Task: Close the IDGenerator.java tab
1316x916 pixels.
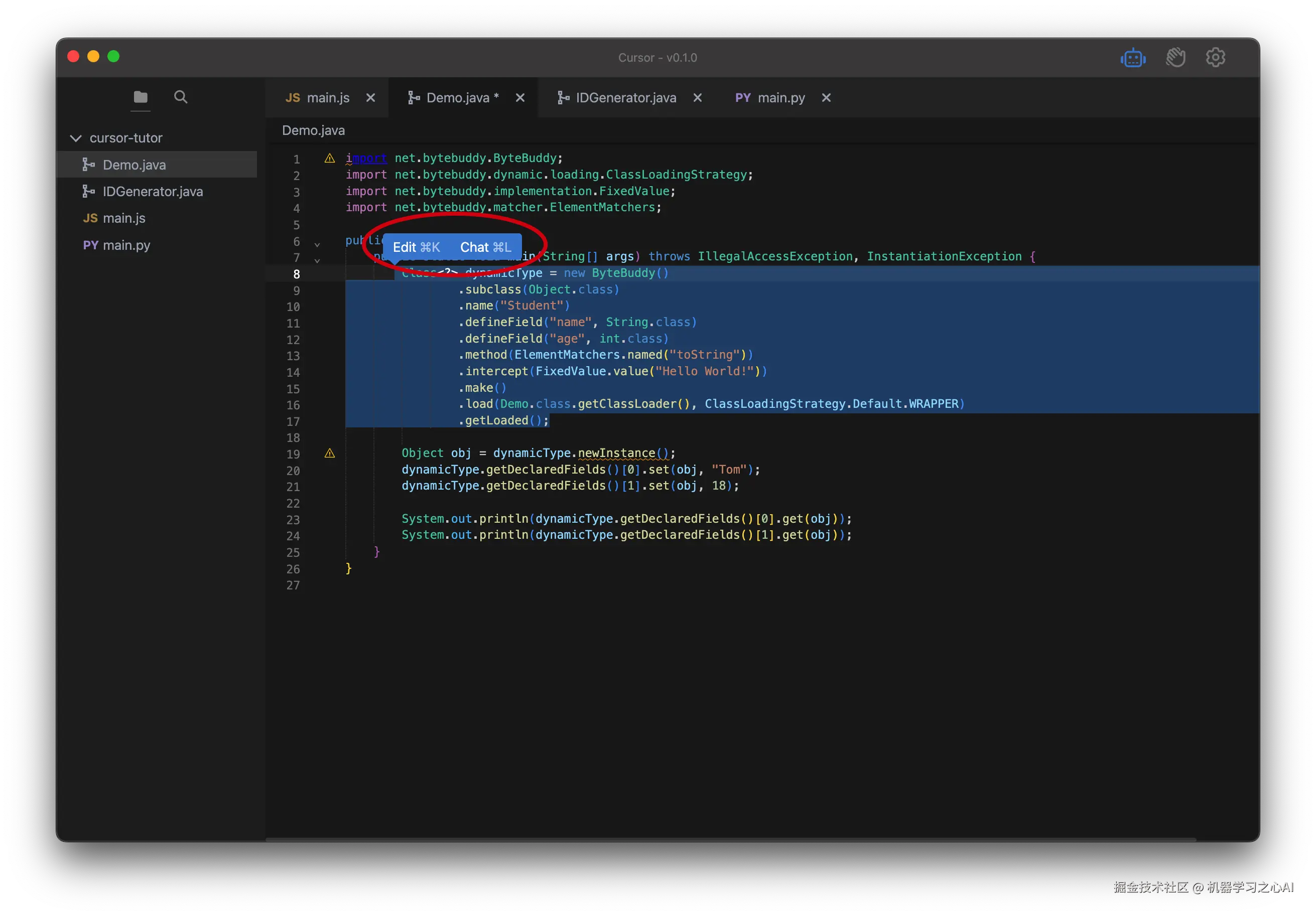Action: pos(698,98)
